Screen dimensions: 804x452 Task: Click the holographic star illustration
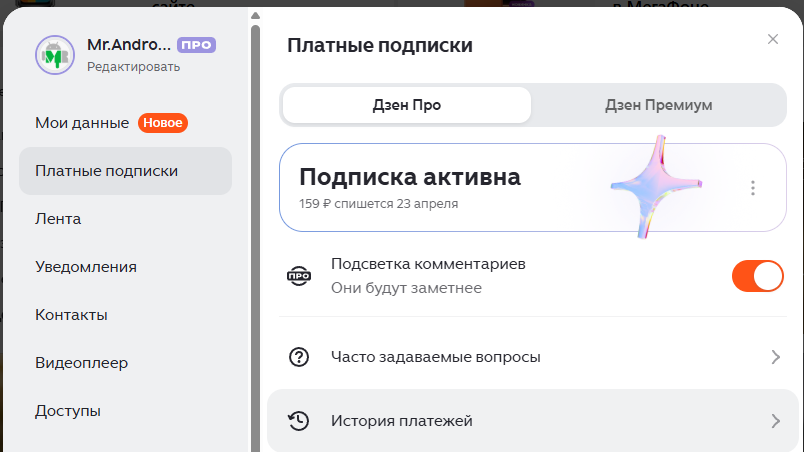(655, 186)
